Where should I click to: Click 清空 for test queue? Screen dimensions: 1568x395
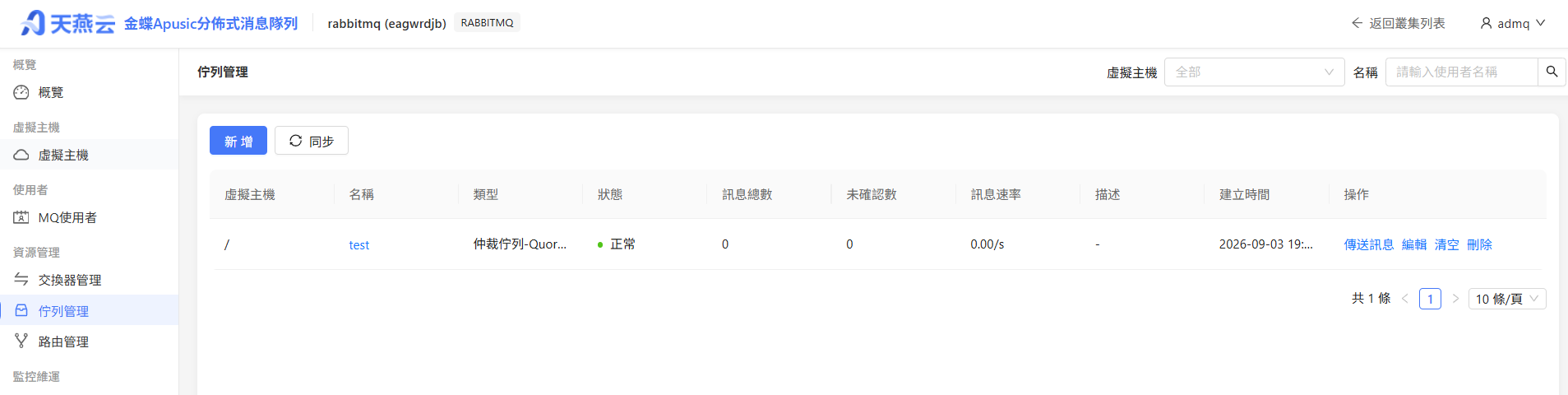pyautogui.click(x=1446, y=244)
